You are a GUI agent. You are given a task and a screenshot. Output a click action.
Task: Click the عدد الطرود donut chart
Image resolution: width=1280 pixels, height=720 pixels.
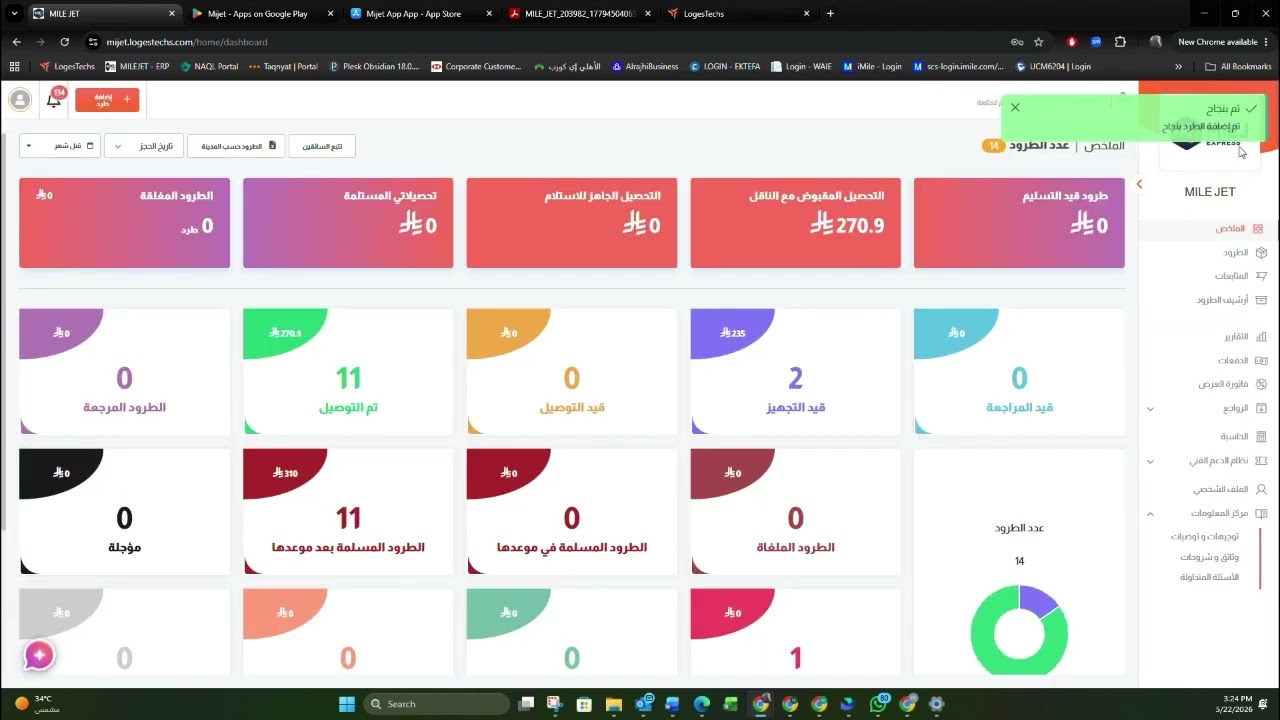1019,632
